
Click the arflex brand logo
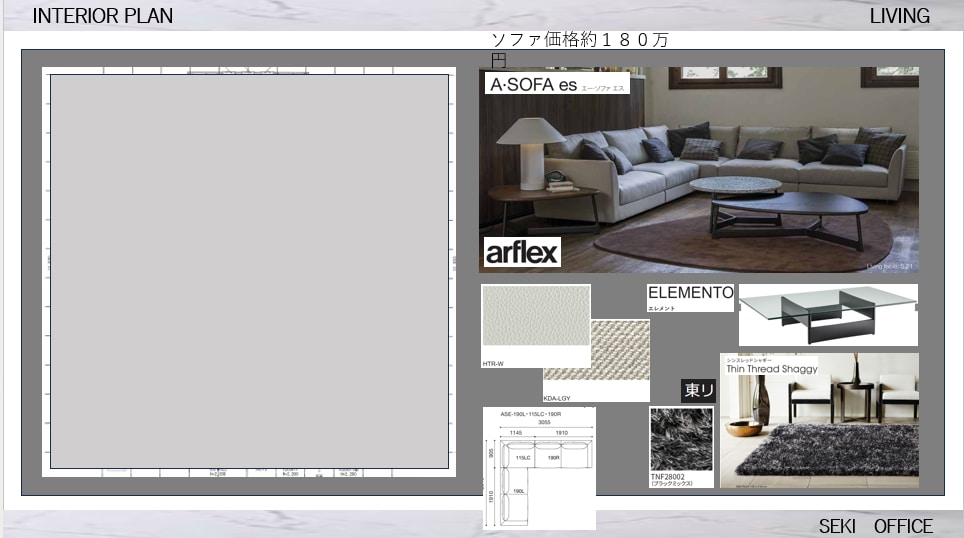[523, 252]
